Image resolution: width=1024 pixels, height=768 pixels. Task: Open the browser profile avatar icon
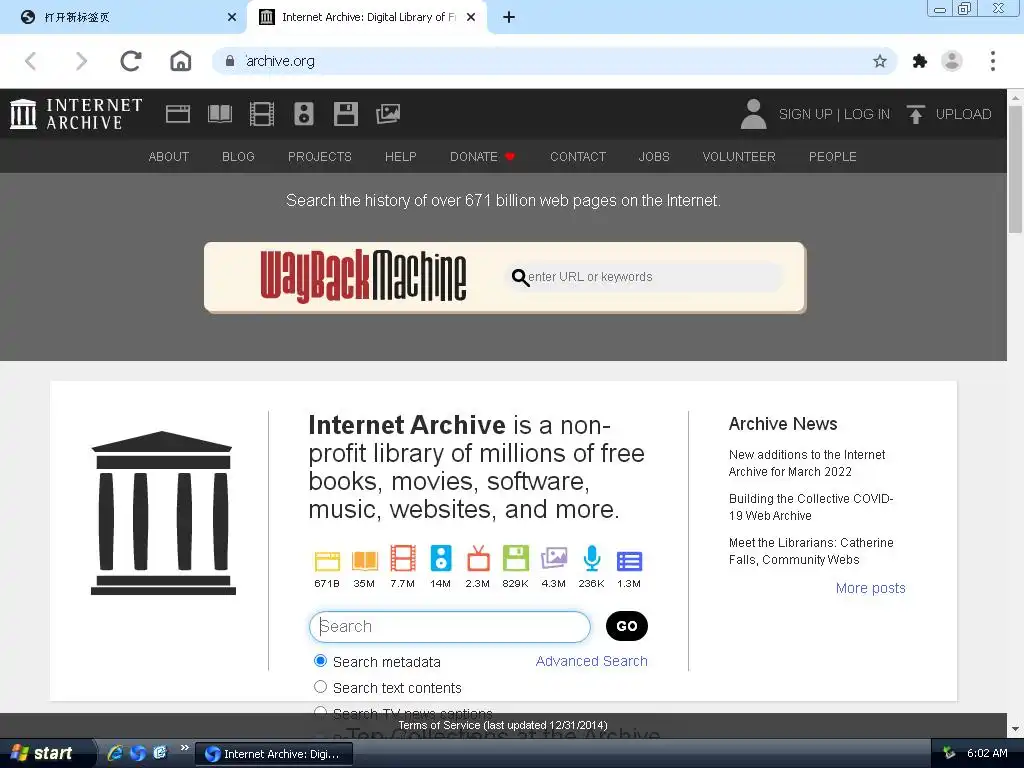pyautogui.click(x=952, y=61)
